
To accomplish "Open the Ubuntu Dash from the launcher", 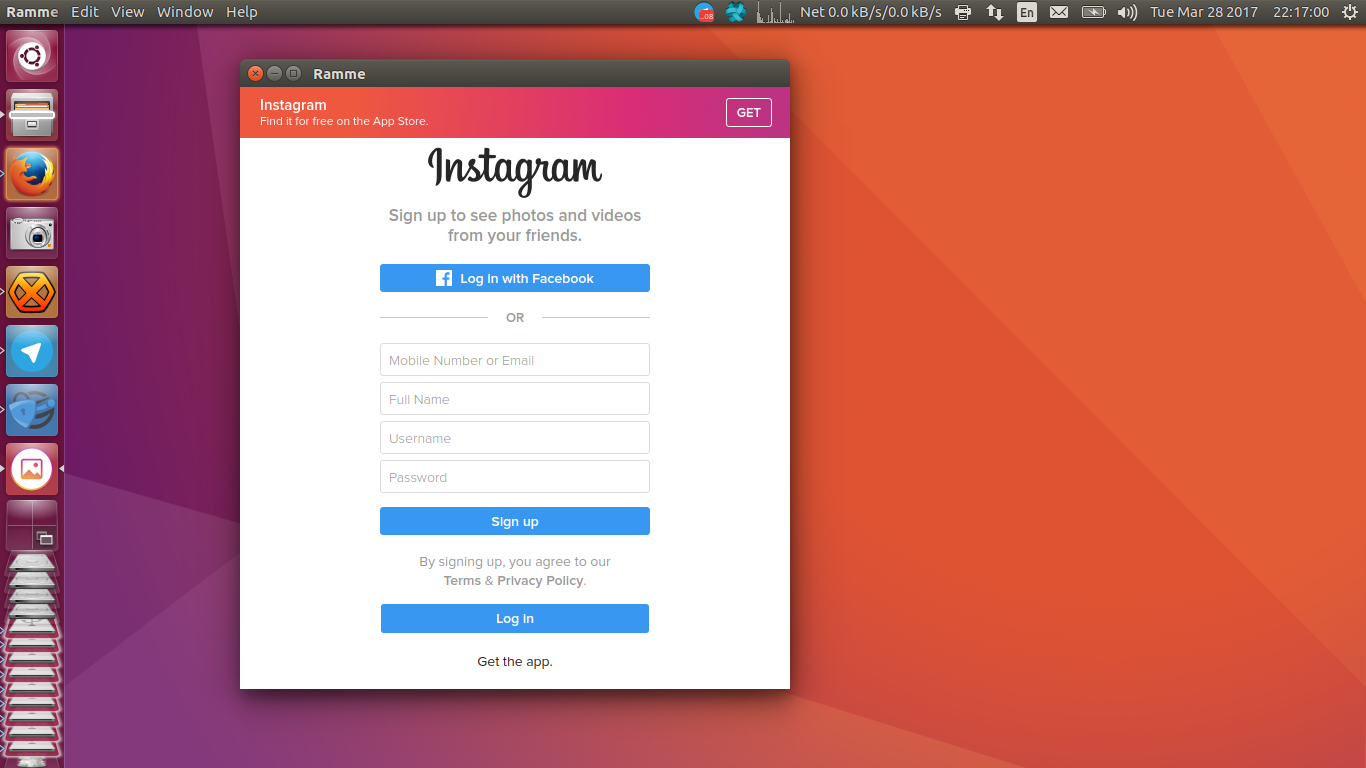I will click(32, 56).
